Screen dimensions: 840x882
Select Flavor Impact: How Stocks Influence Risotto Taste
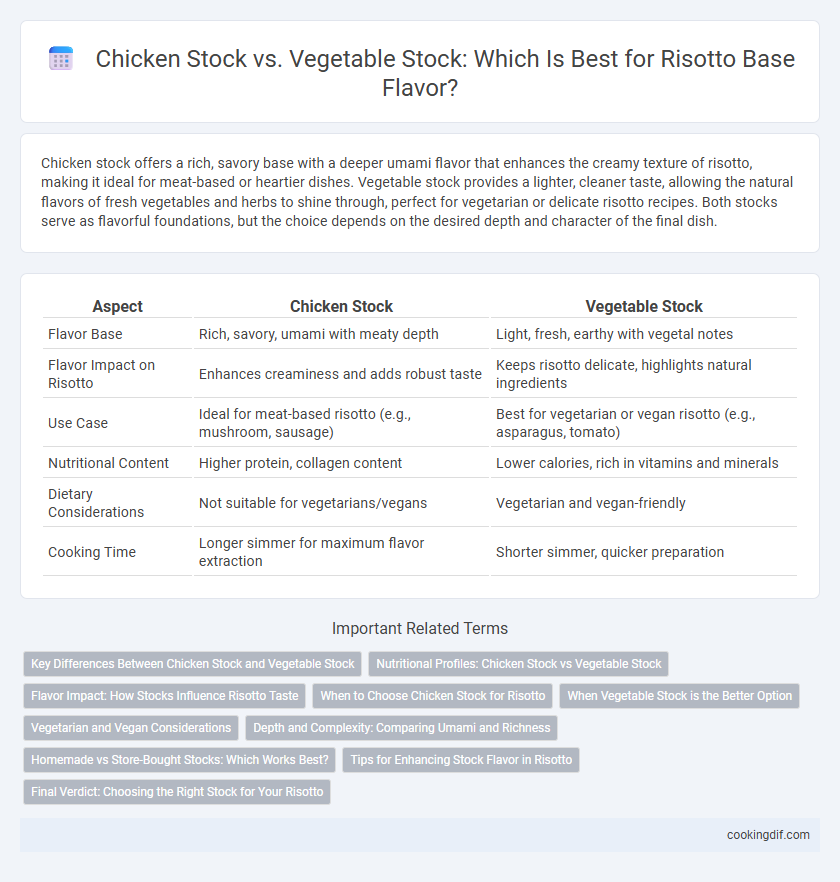coord(164,696)
